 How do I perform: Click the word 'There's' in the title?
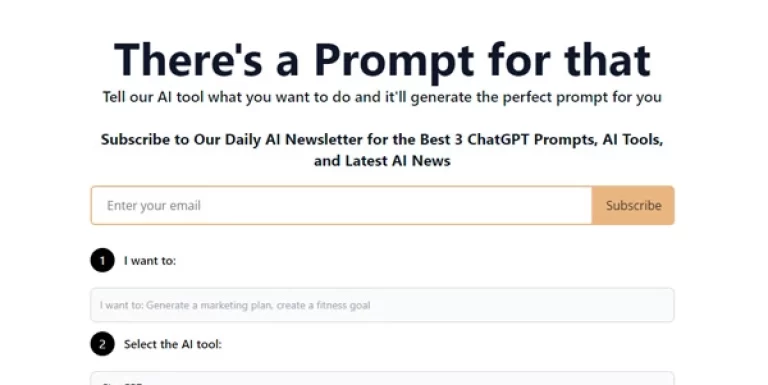point(189,60)
